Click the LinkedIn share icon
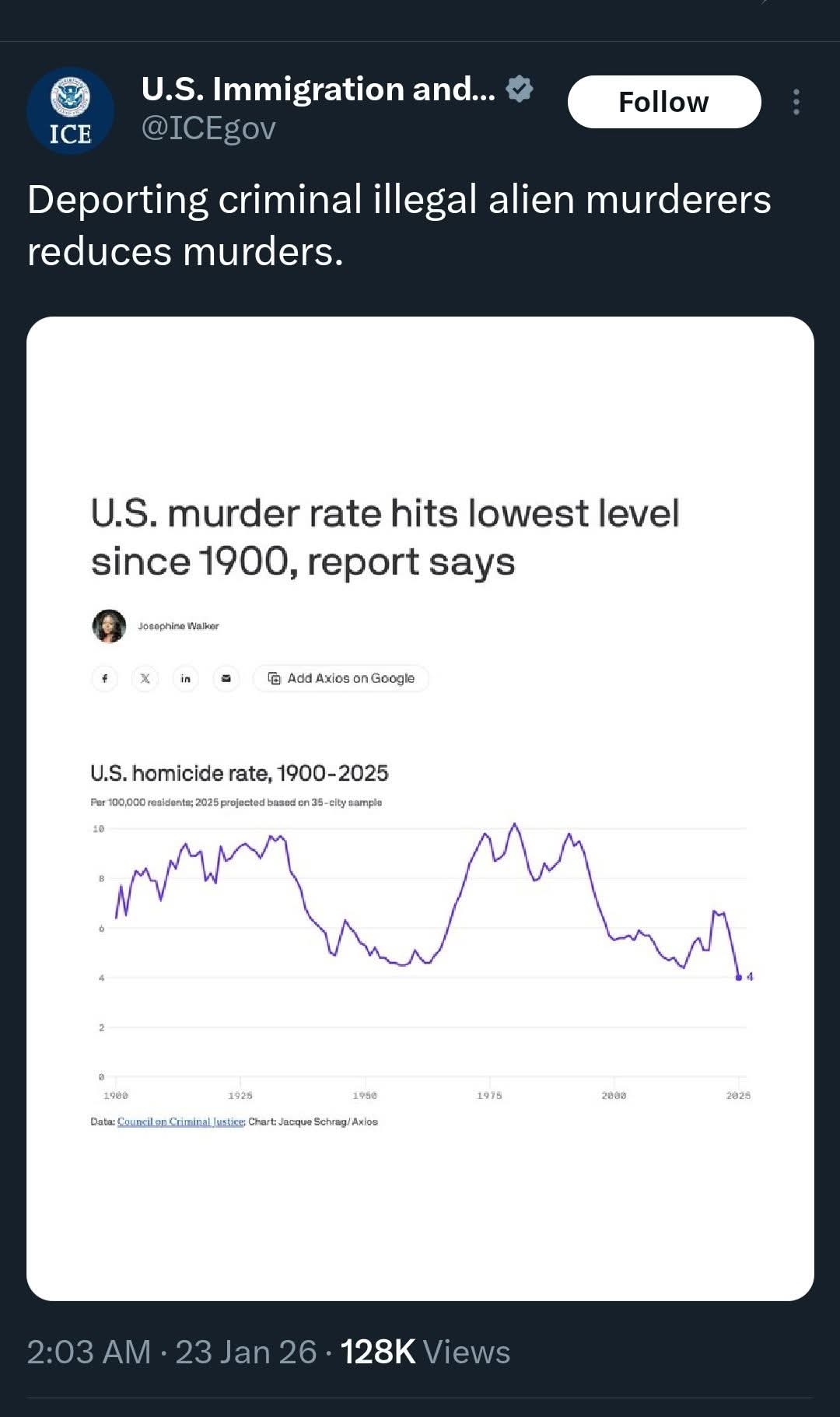The width and height of the screenshot is (840, 1417). click(x=185, y=678)
